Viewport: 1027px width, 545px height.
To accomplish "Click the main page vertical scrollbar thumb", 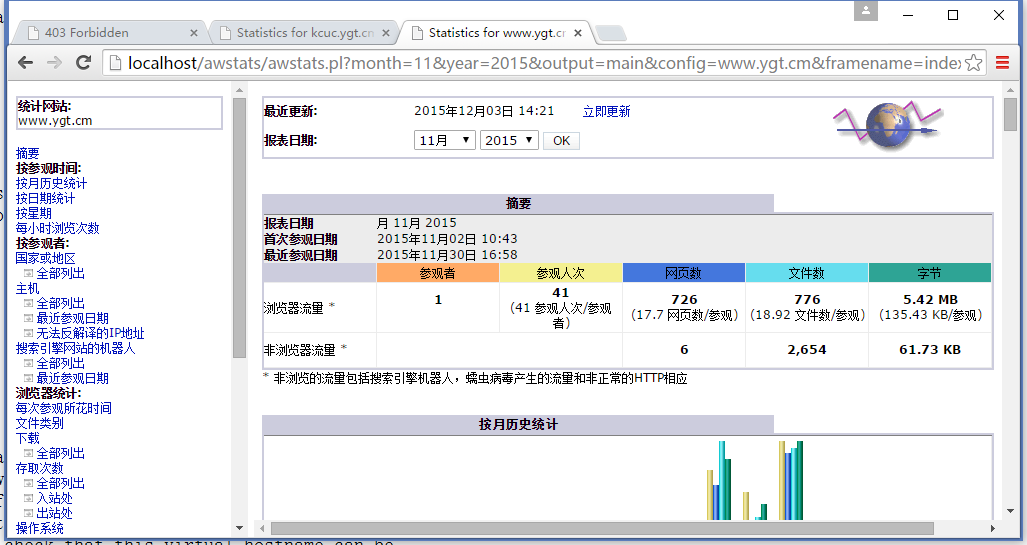I will tap(1010, 116).
